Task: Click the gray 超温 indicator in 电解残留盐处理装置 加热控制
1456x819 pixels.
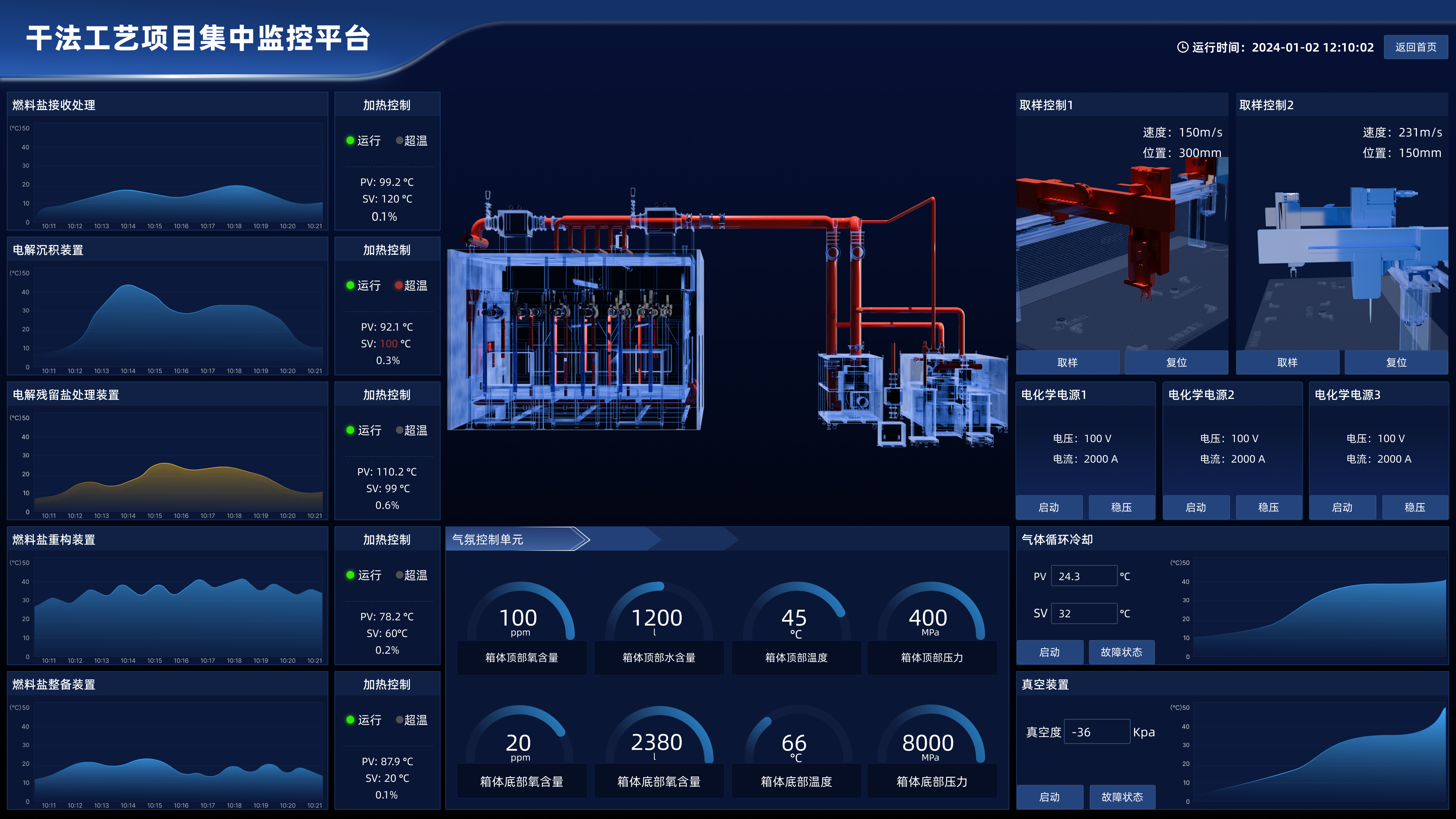Action: click(x=399, y=430)
